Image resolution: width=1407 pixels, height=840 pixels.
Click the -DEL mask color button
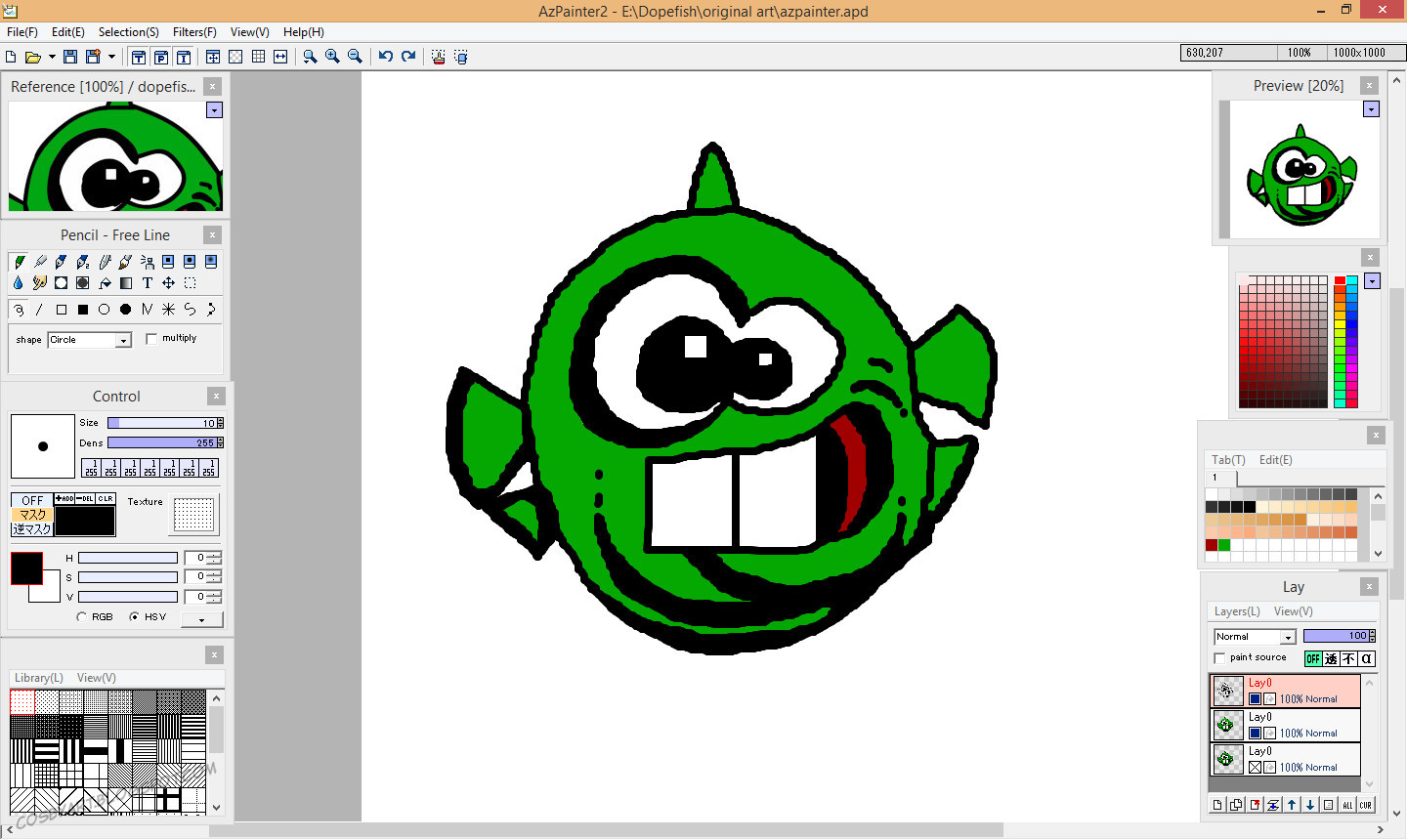[85, 499]
